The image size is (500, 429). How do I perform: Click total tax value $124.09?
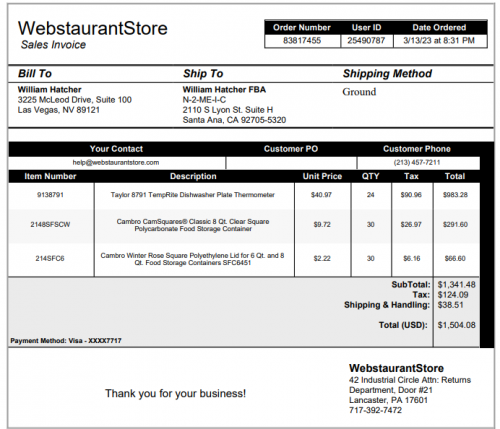pos(453,295)
